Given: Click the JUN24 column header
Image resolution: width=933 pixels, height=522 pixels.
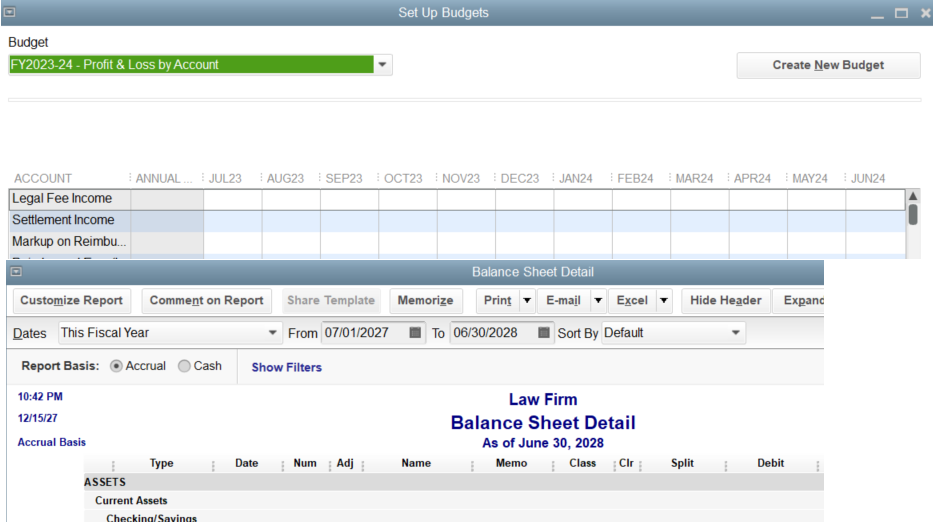Looking at the screenshot, I should (868, 179).
